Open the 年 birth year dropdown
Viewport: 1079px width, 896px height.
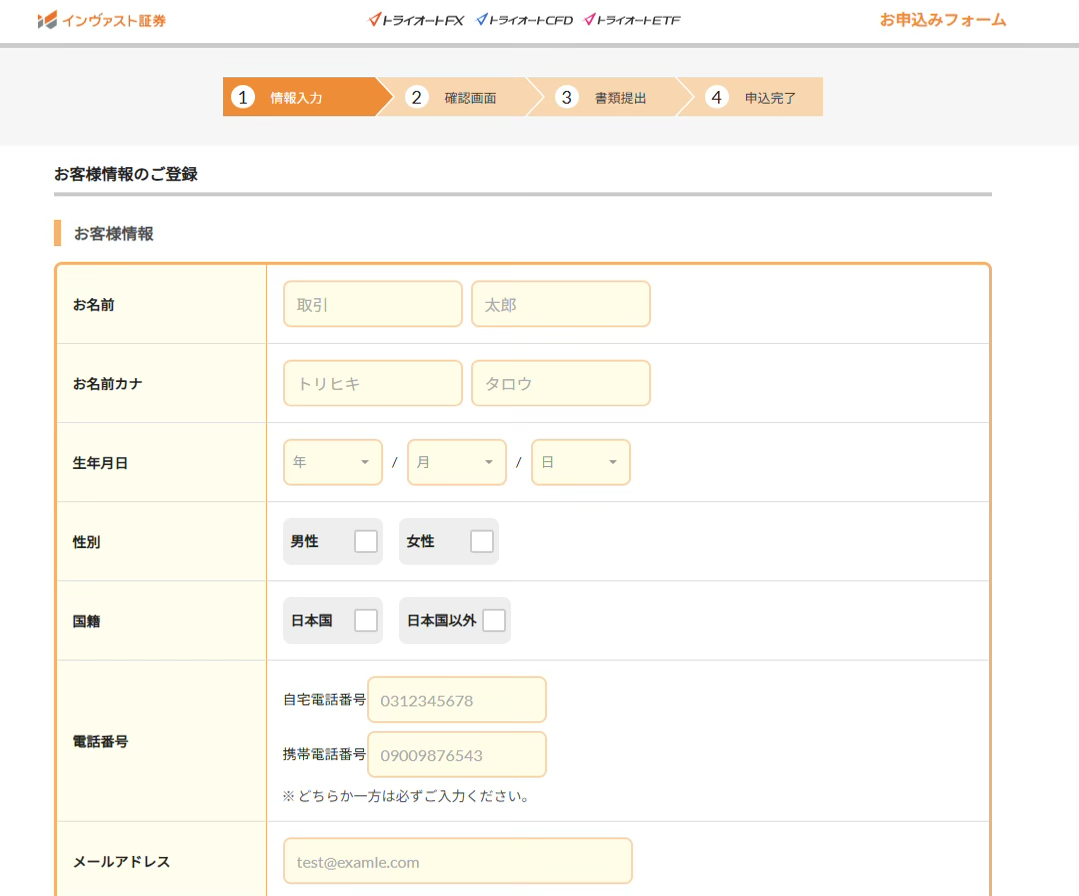[x=332, y=462]
